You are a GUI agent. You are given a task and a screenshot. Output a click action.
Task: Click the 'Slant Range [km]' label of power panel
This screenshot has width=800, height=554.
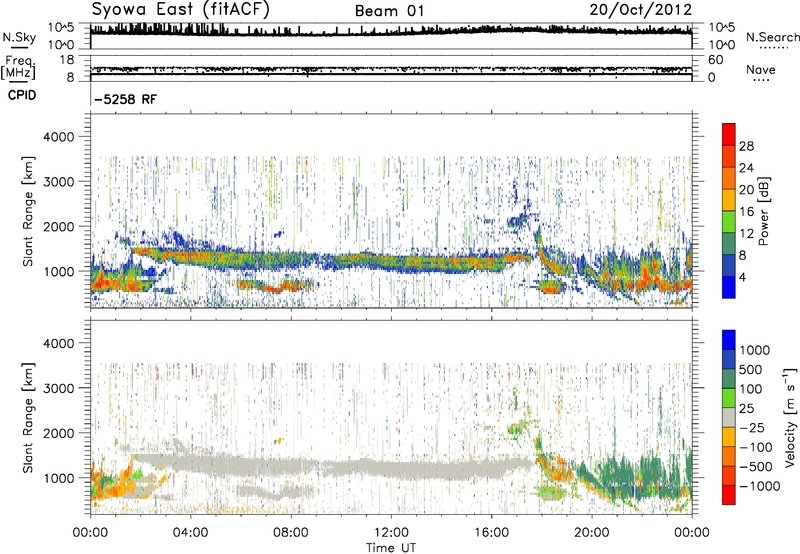[x=28, y=211]
